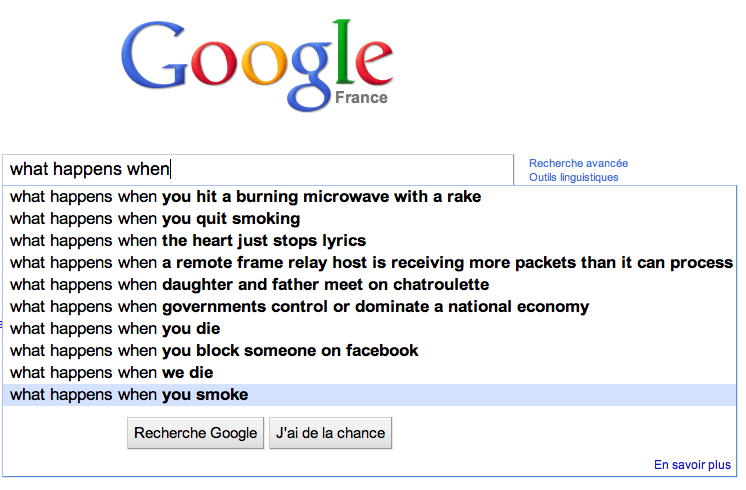The image size is (746, 490).
Task: Click the Google France logo
Action: 257,66
